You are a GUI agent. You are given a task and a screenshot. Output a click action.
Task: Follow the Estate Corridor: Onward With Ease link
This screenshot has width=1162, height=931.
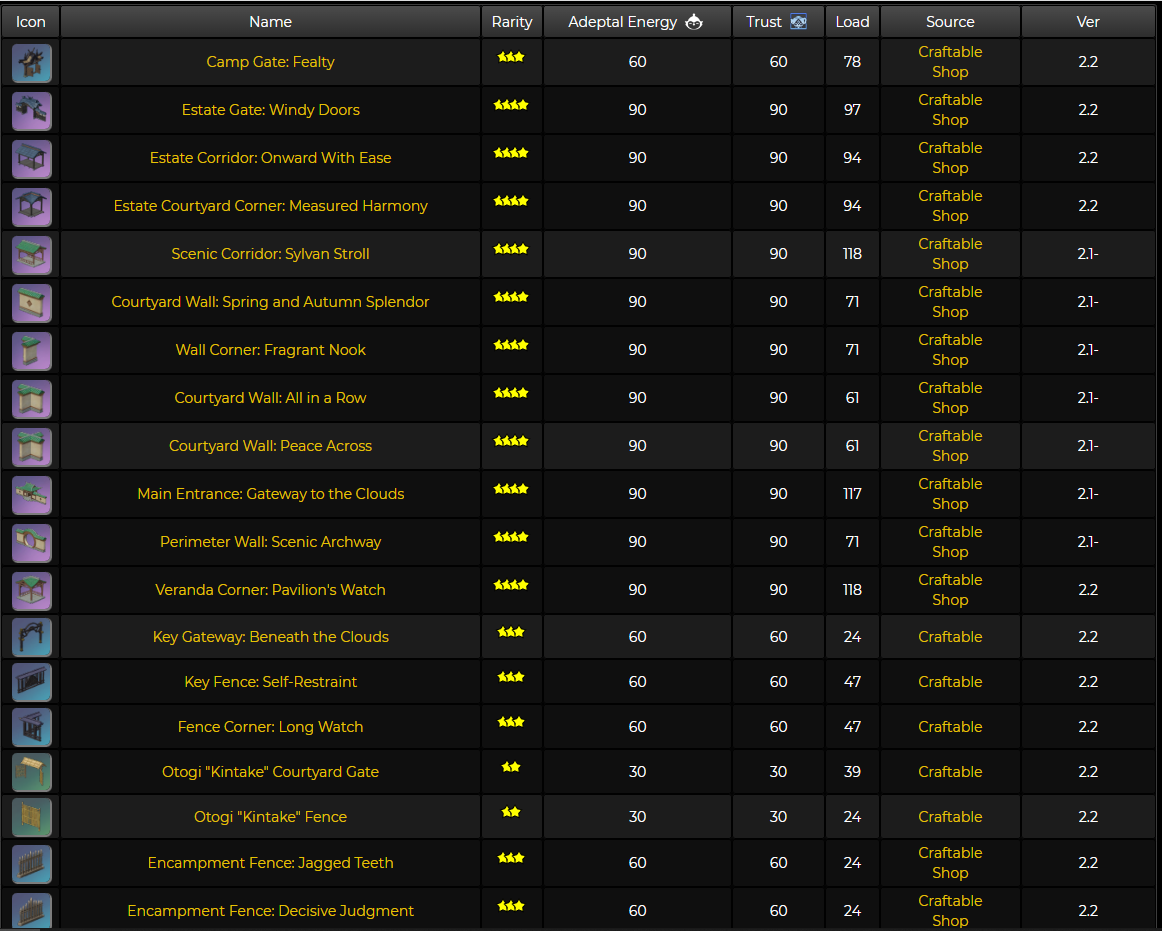pos(270,158)
